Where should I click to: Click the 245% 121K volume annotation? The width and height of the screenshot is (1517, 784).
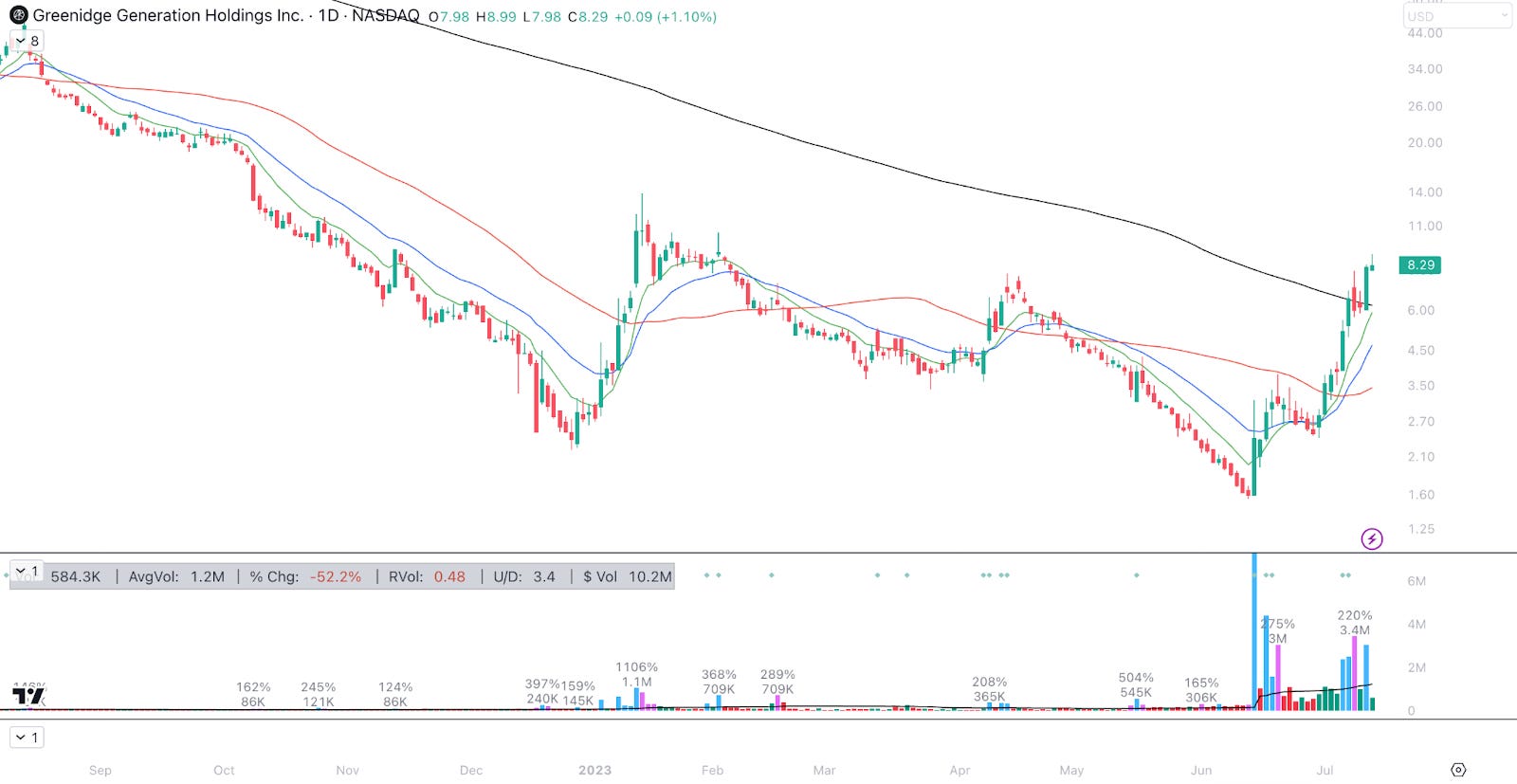pyautogui.click(x=319, y=695)
